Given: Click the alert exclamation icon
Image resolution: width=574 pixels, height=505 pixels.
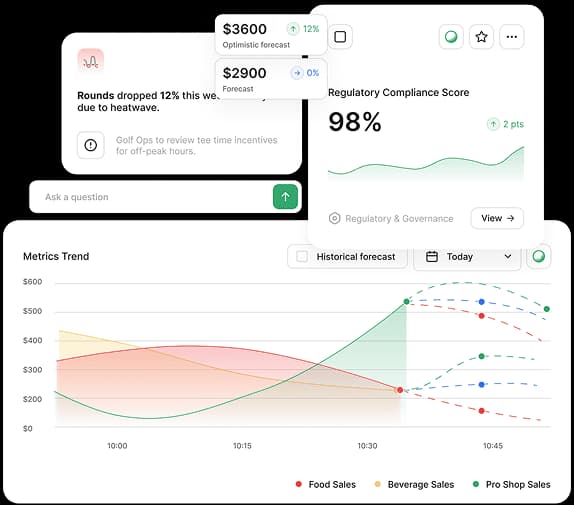Looking at the screenshot, I should pyautogui.click(x=90, y=145).
